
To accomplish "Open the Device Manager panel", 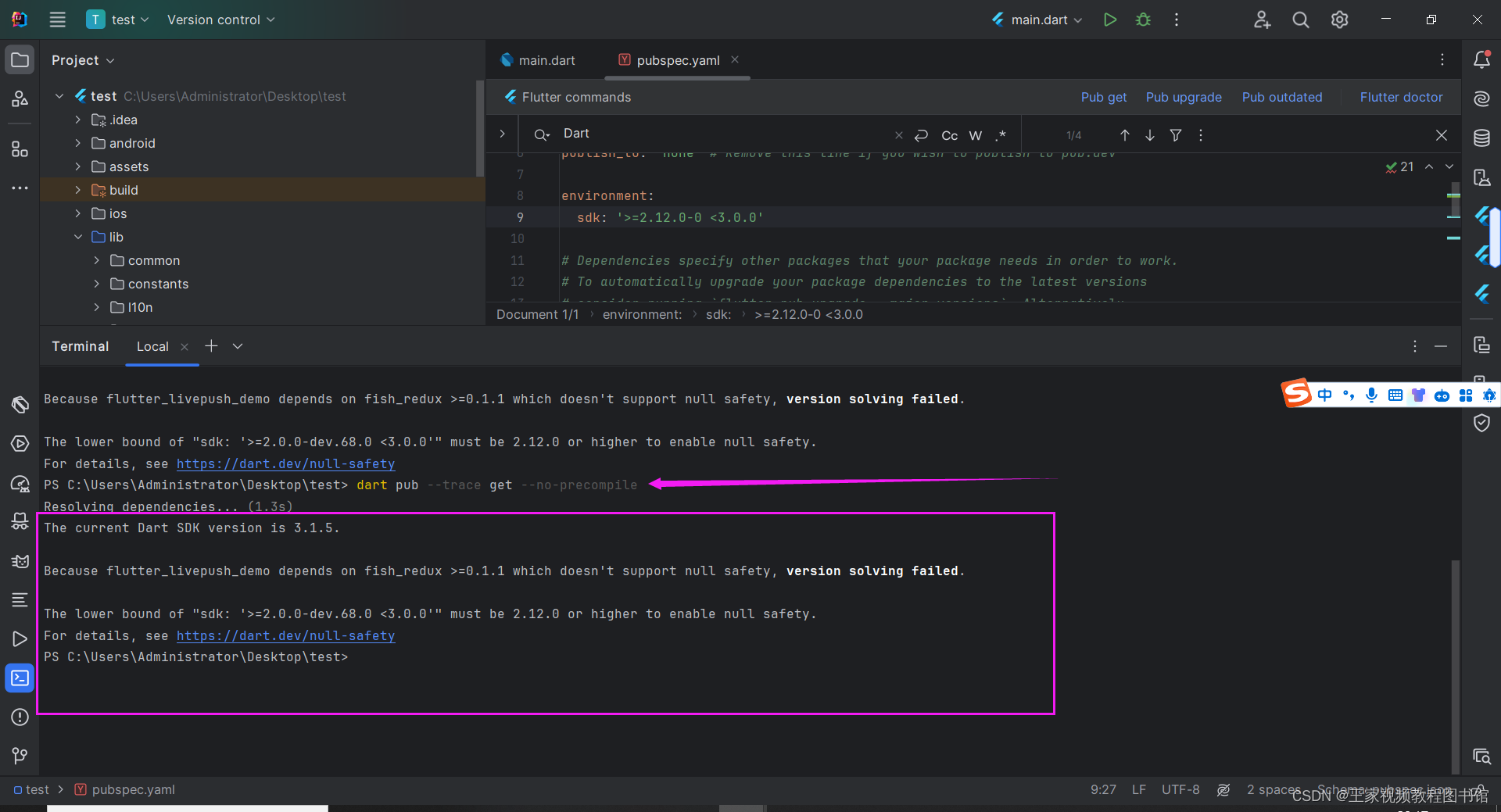I will point(1482,177).
